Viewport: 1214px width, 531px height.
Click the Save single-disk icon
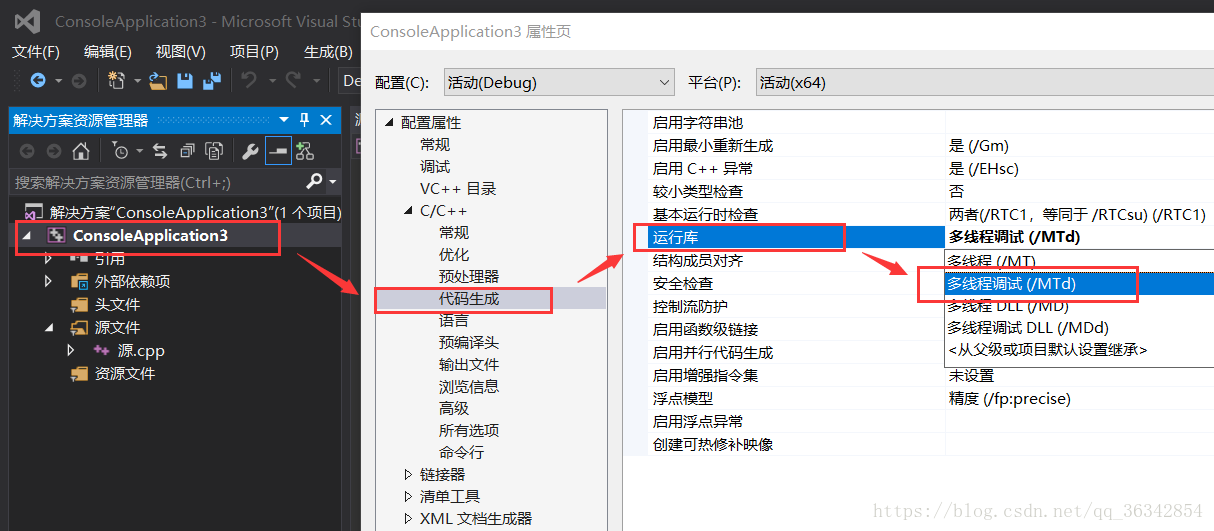185,80
